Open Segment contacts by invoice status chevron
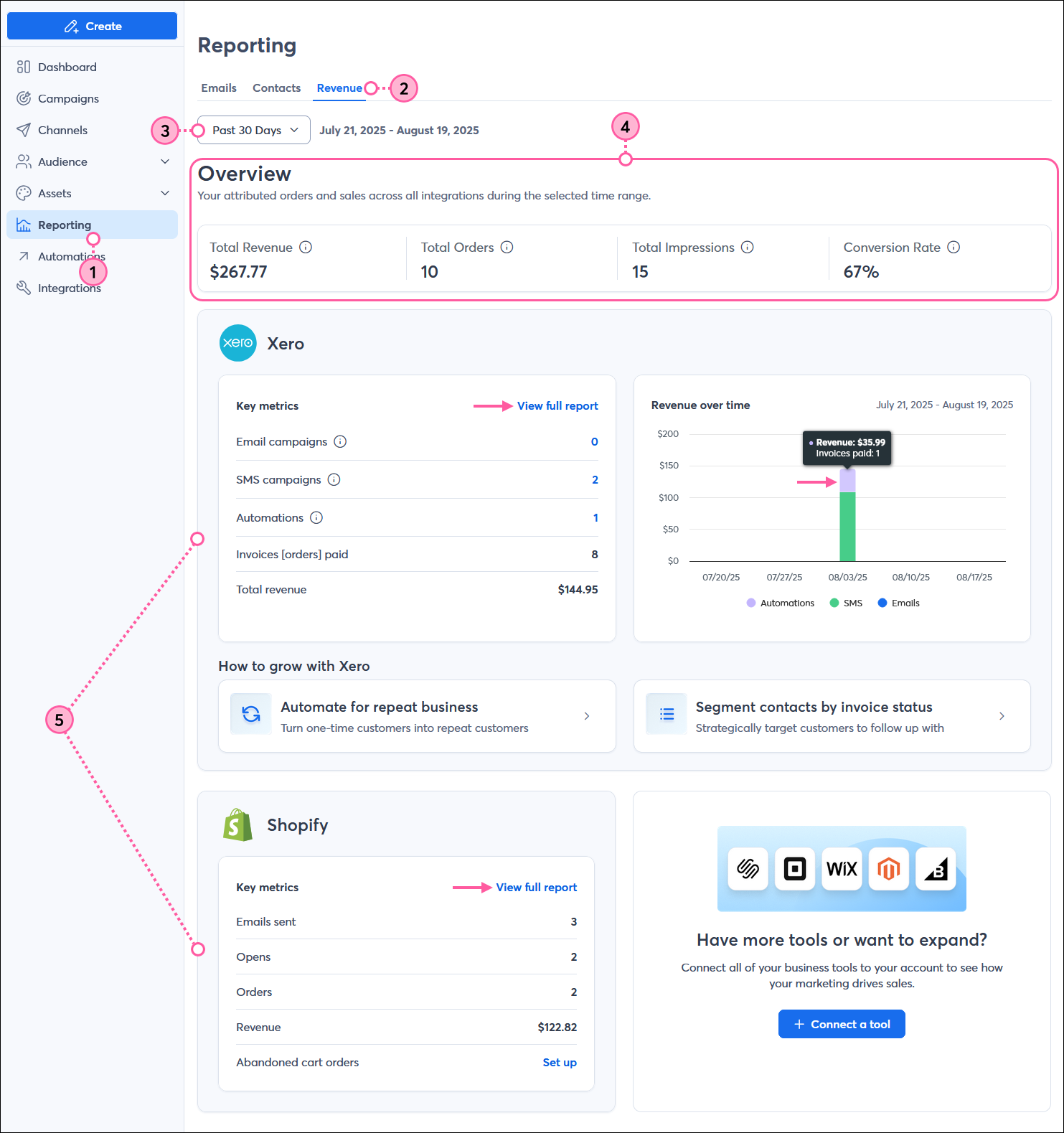Image resolution: width=1064 pixels, height=1133 pixels. (x=1002, y=716)
